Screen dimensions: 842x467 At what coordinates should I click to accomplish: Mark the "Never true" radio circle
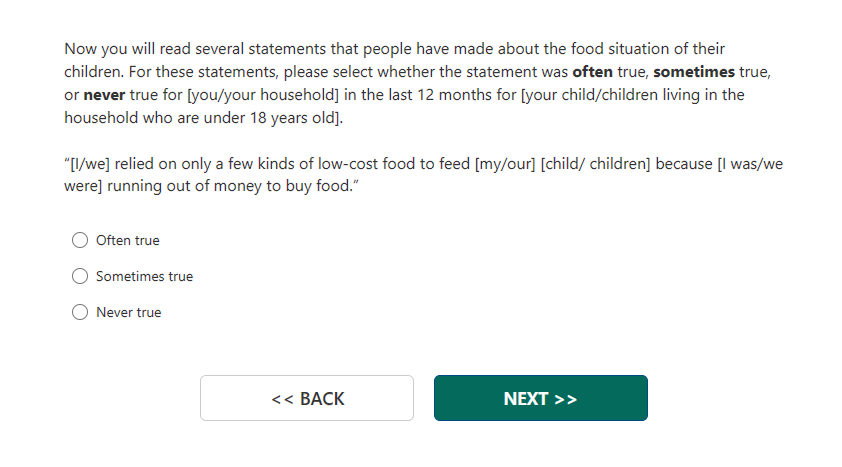[80, 313]
